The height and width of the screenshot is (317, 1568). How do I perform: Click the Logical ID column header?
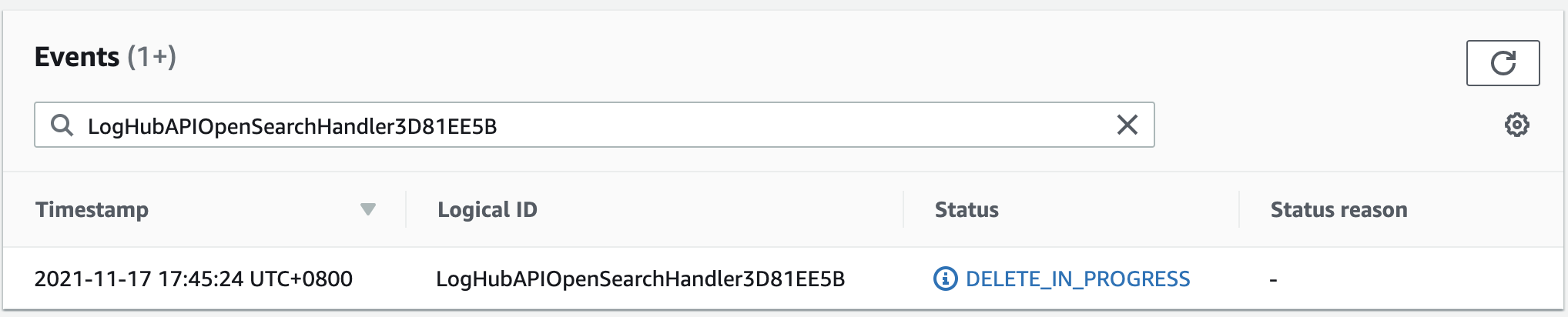point(487,209)
